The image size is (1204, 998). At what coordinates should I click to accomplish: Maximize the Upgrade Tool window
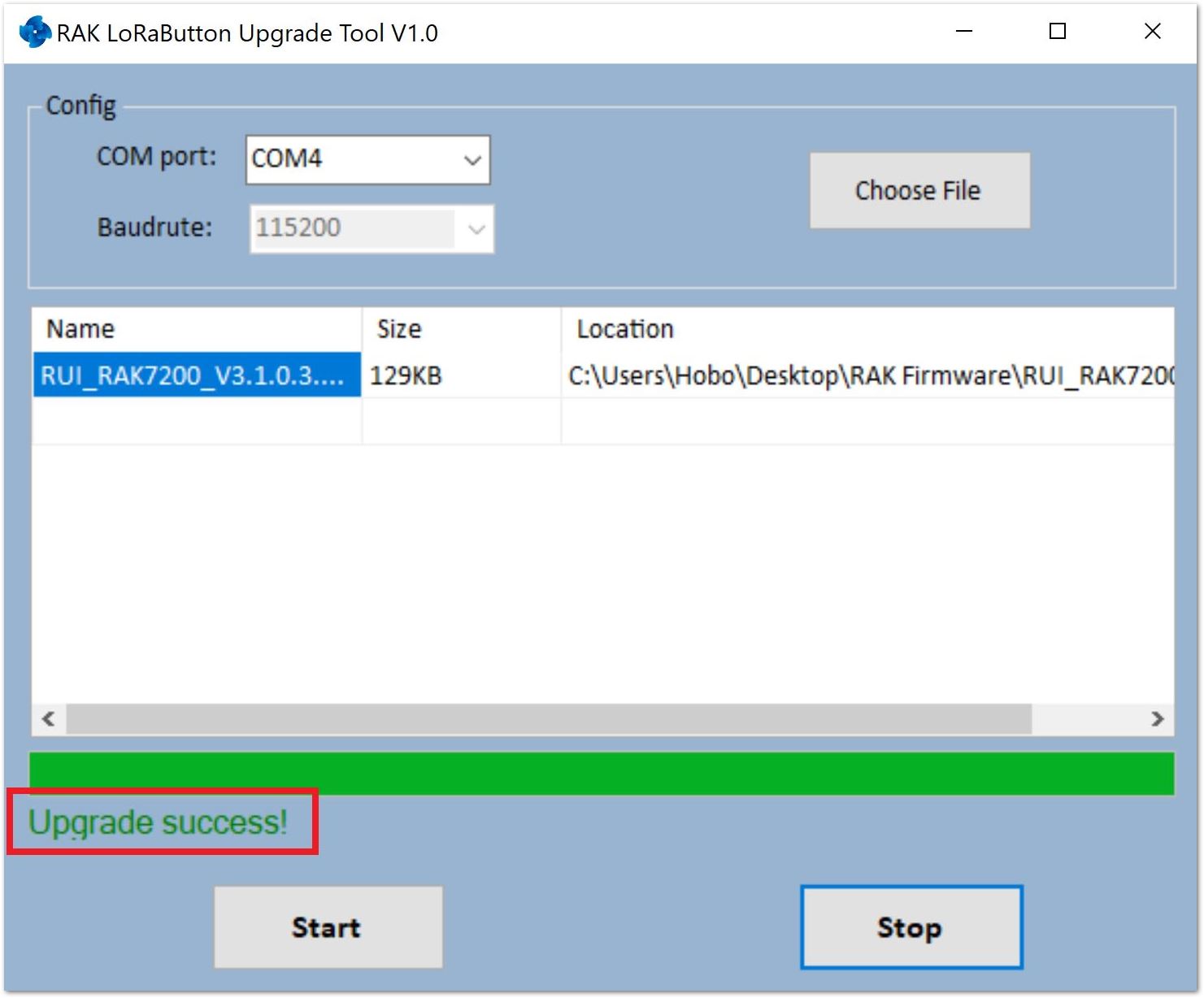[1058, 32]
